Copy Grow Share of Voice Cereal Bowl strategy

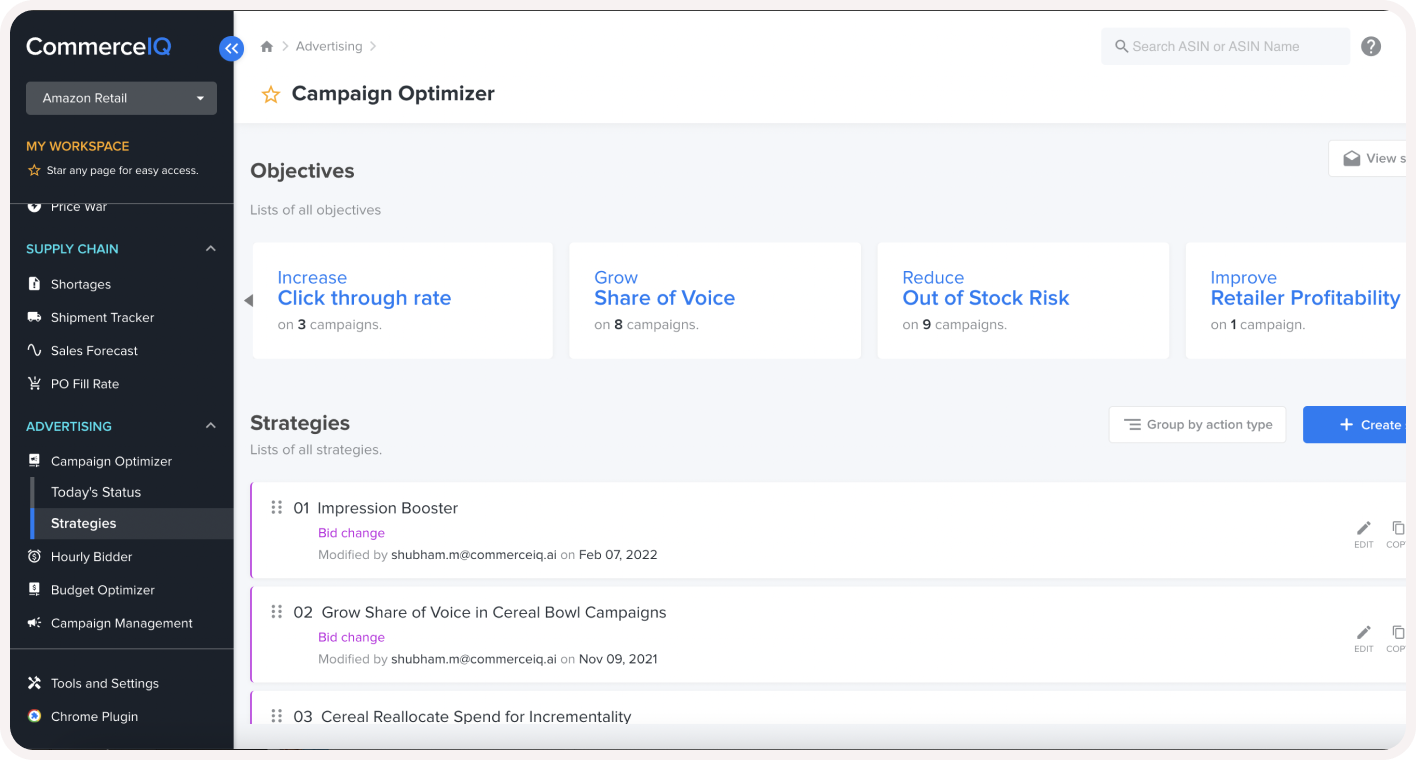pyautogui.click(x=1397, y=638)
